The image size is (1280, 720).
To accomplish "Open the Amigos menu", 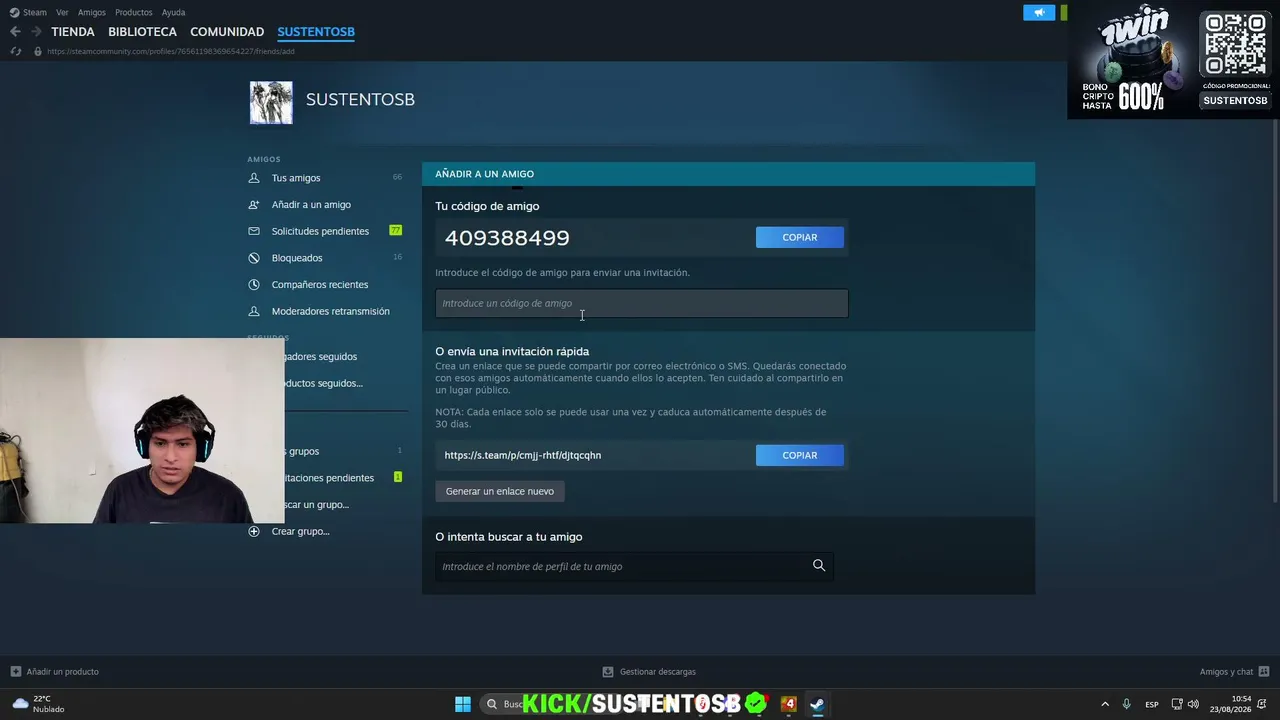I will pos(92,12).
